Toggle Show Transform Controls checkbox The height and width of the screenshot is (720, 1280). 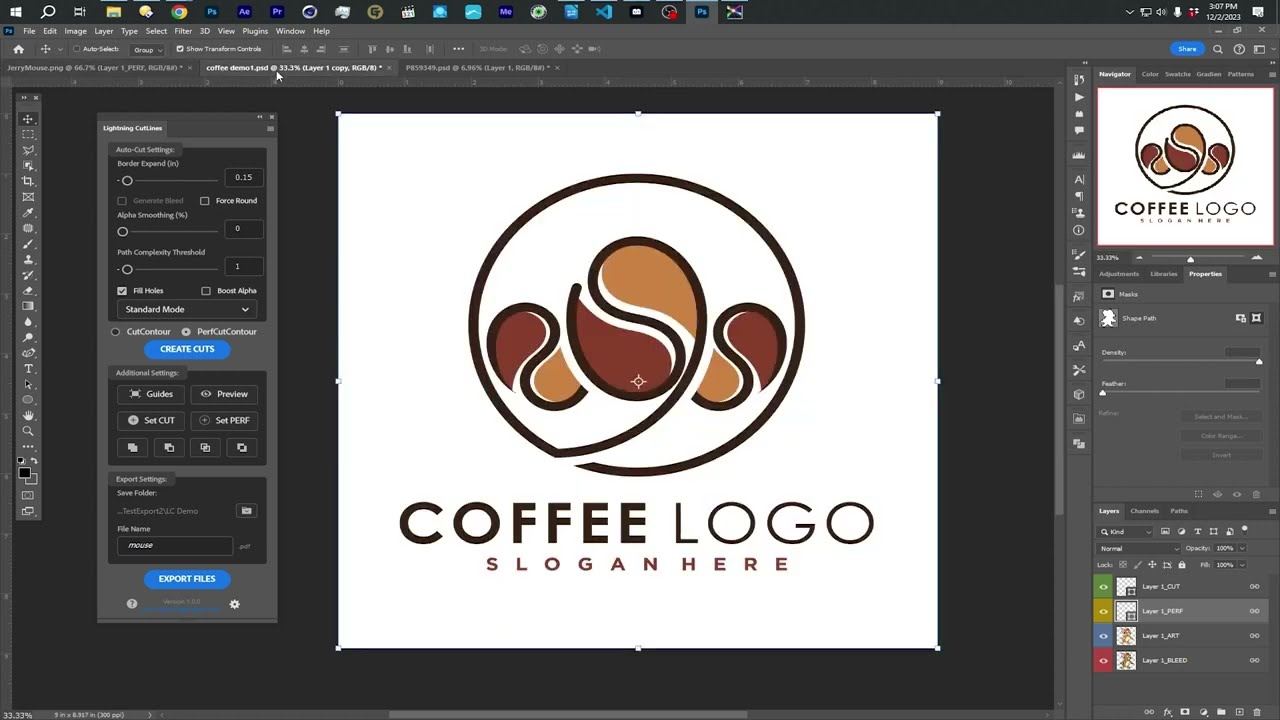pos(180,49)
